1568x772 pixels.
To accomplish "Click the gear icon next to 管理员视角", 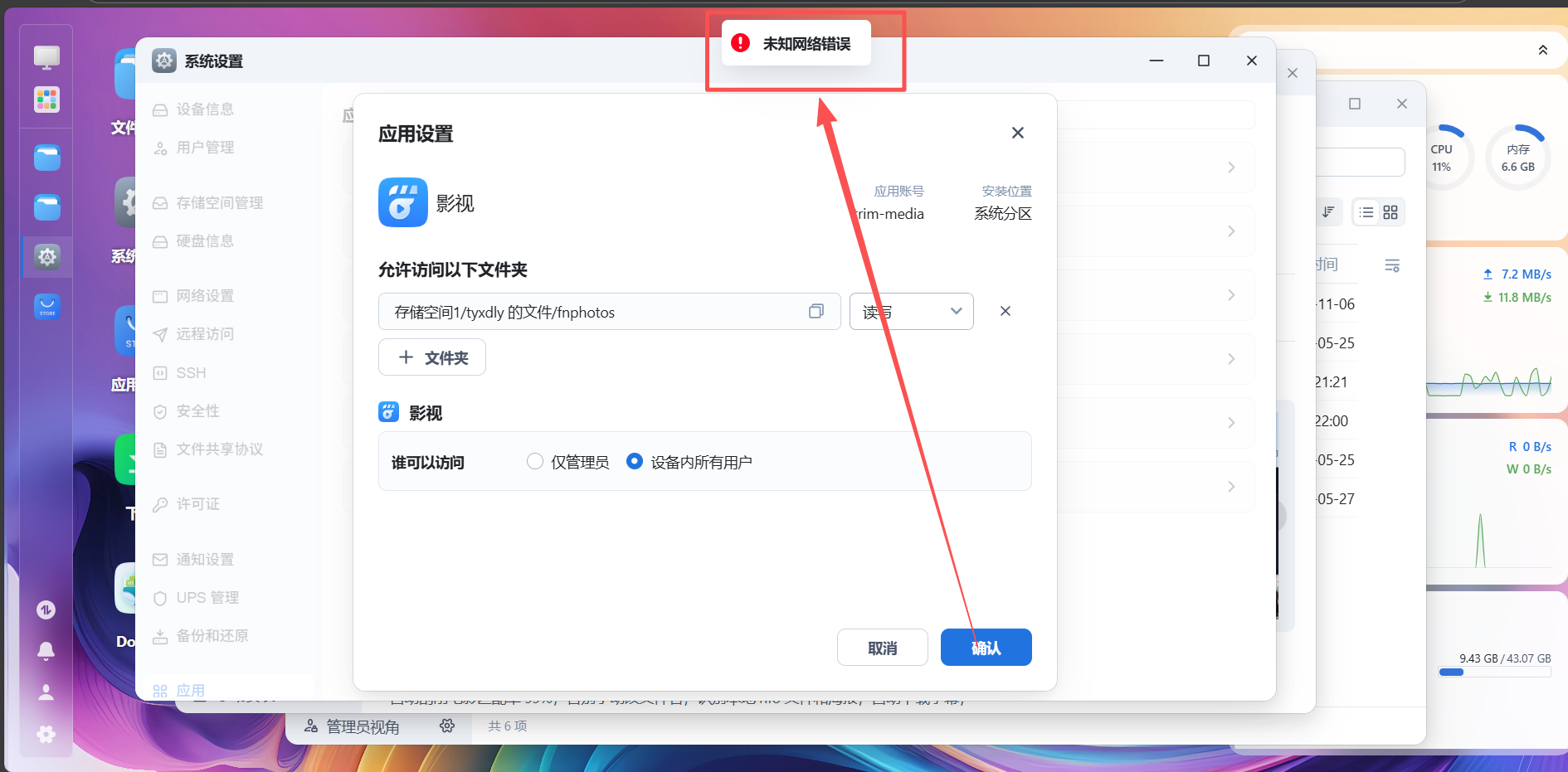I will 447,726.
